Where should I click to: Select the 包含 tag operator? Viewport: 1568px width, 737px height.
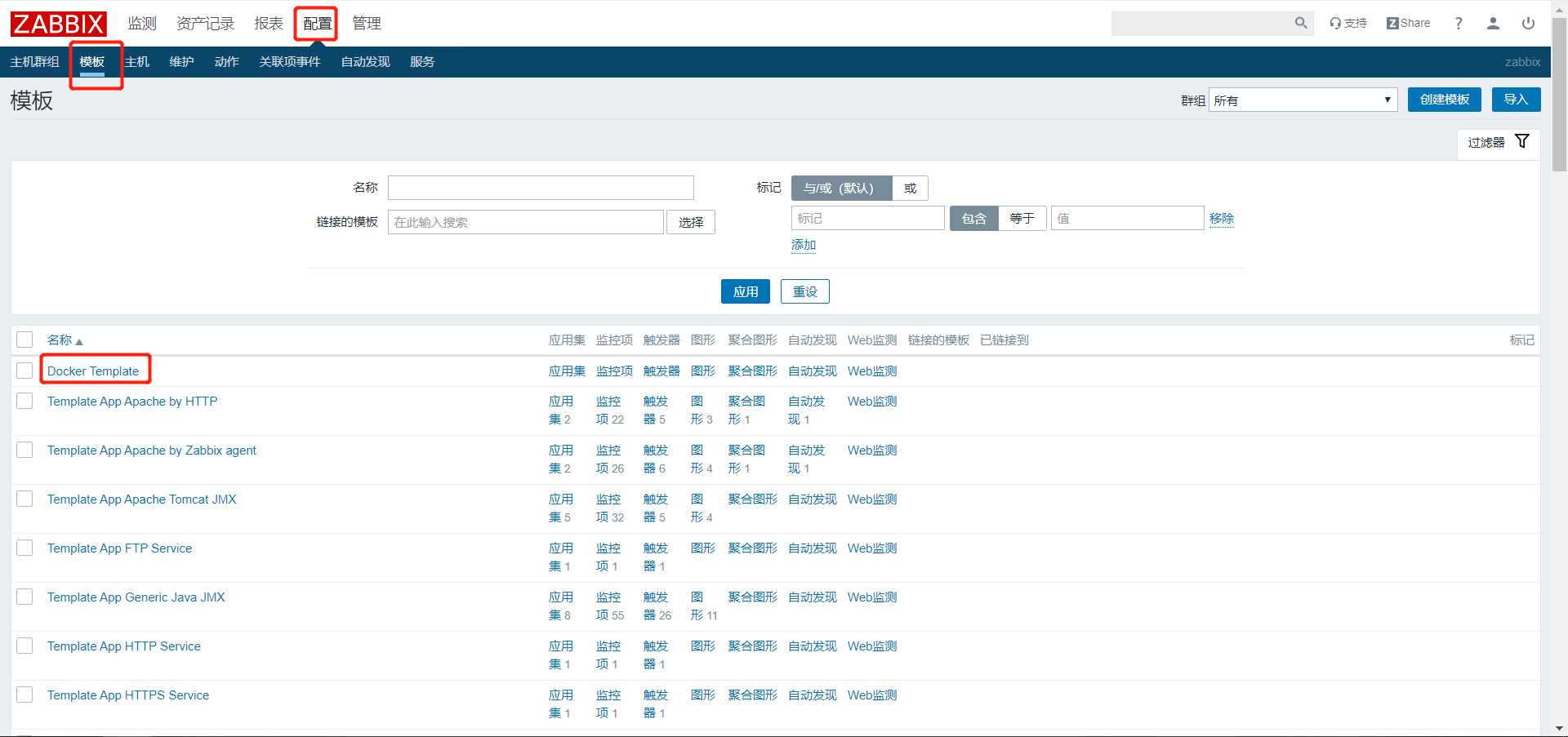click(973, 219)
